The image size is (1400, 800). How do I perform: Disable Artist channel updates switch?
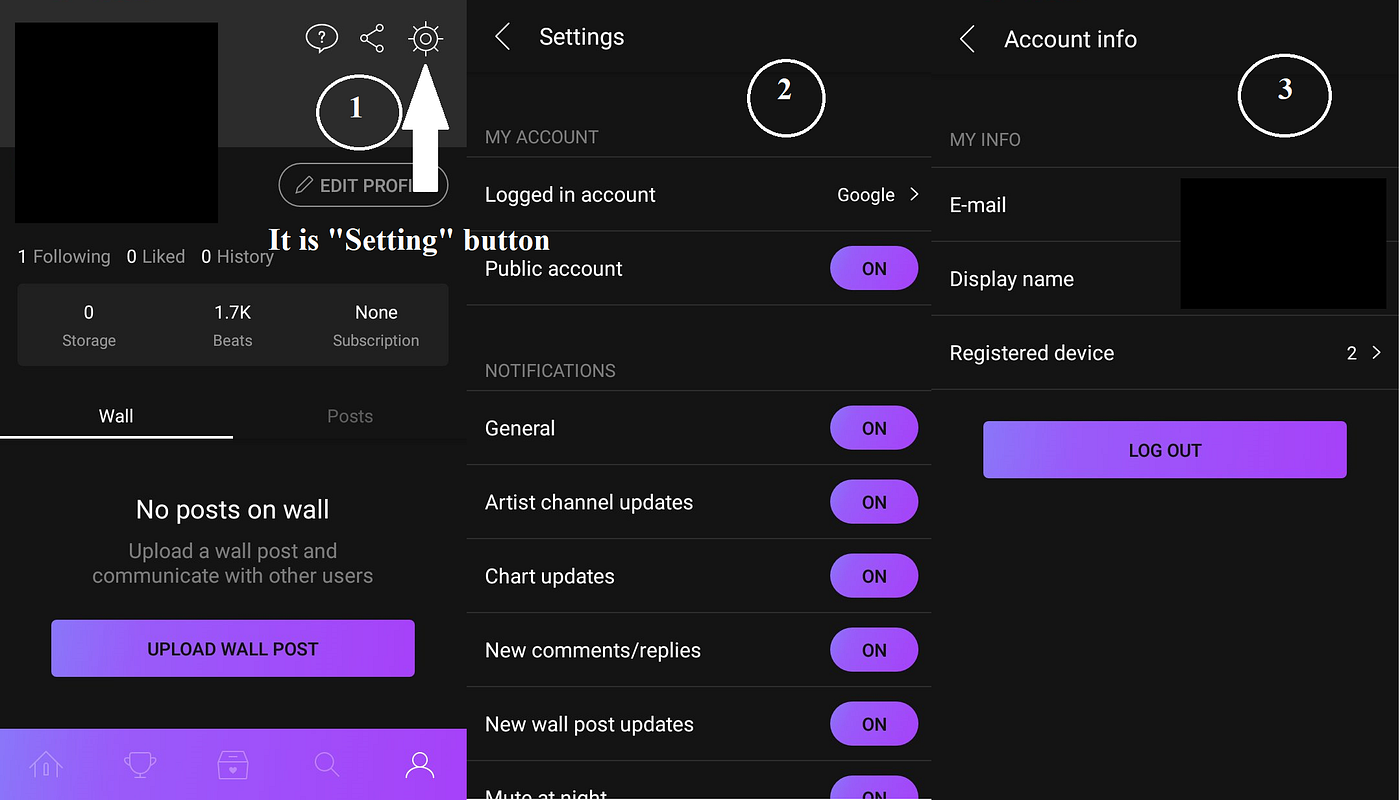(x=874, y=502)
